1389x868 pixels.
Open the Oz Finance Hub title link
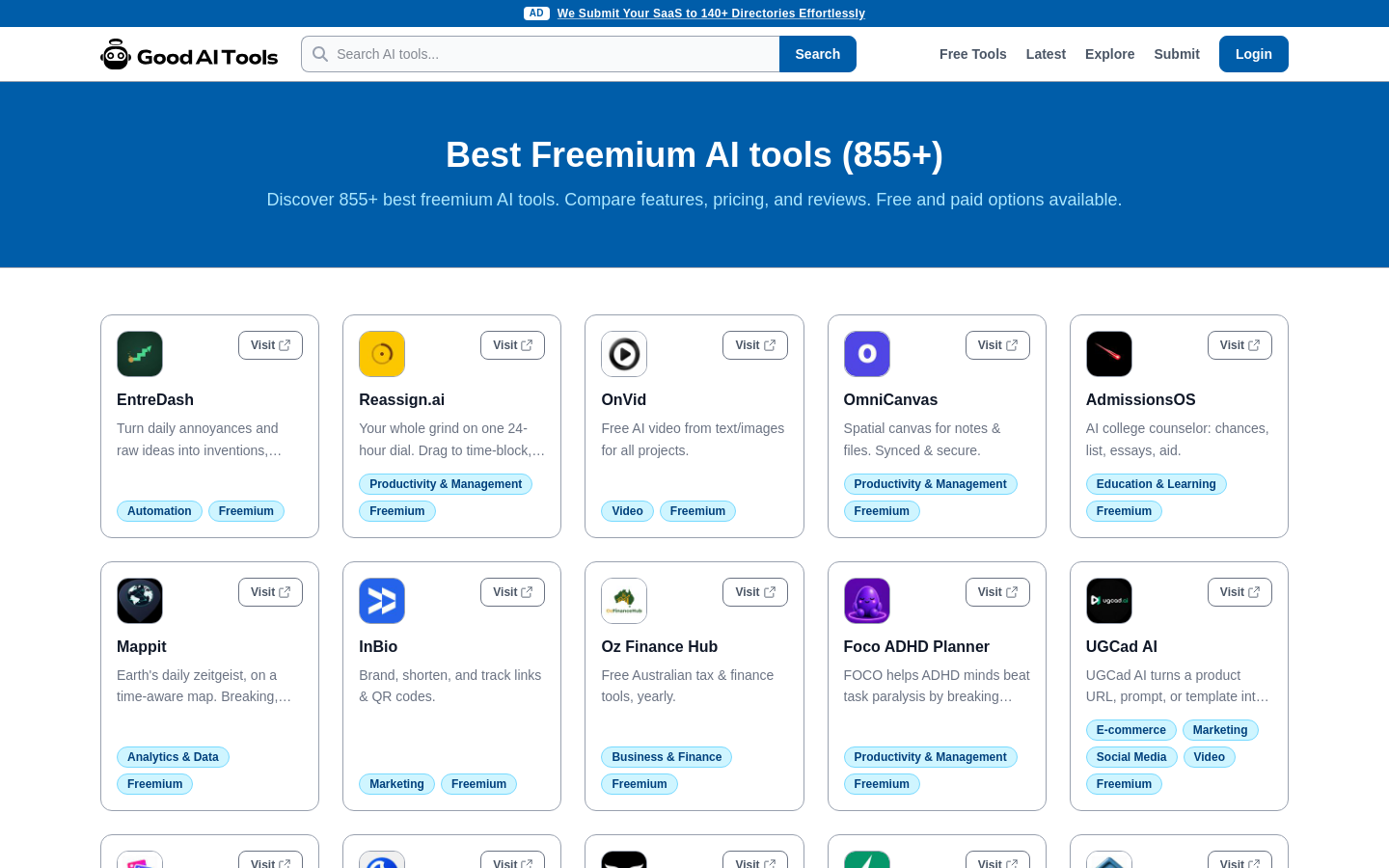click(x=660, y=647)
